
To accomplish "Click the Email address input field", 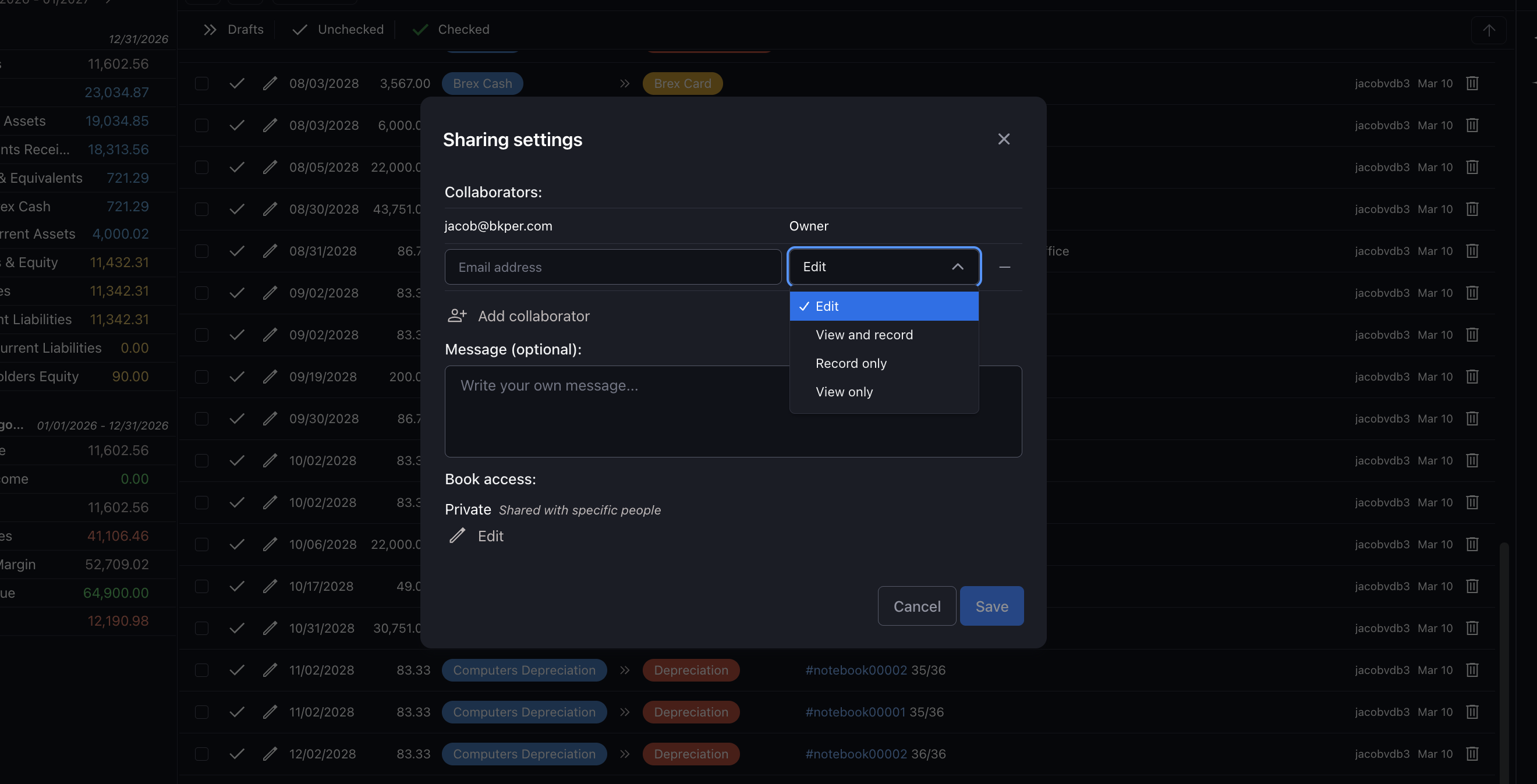I will [x=613, y=267].
